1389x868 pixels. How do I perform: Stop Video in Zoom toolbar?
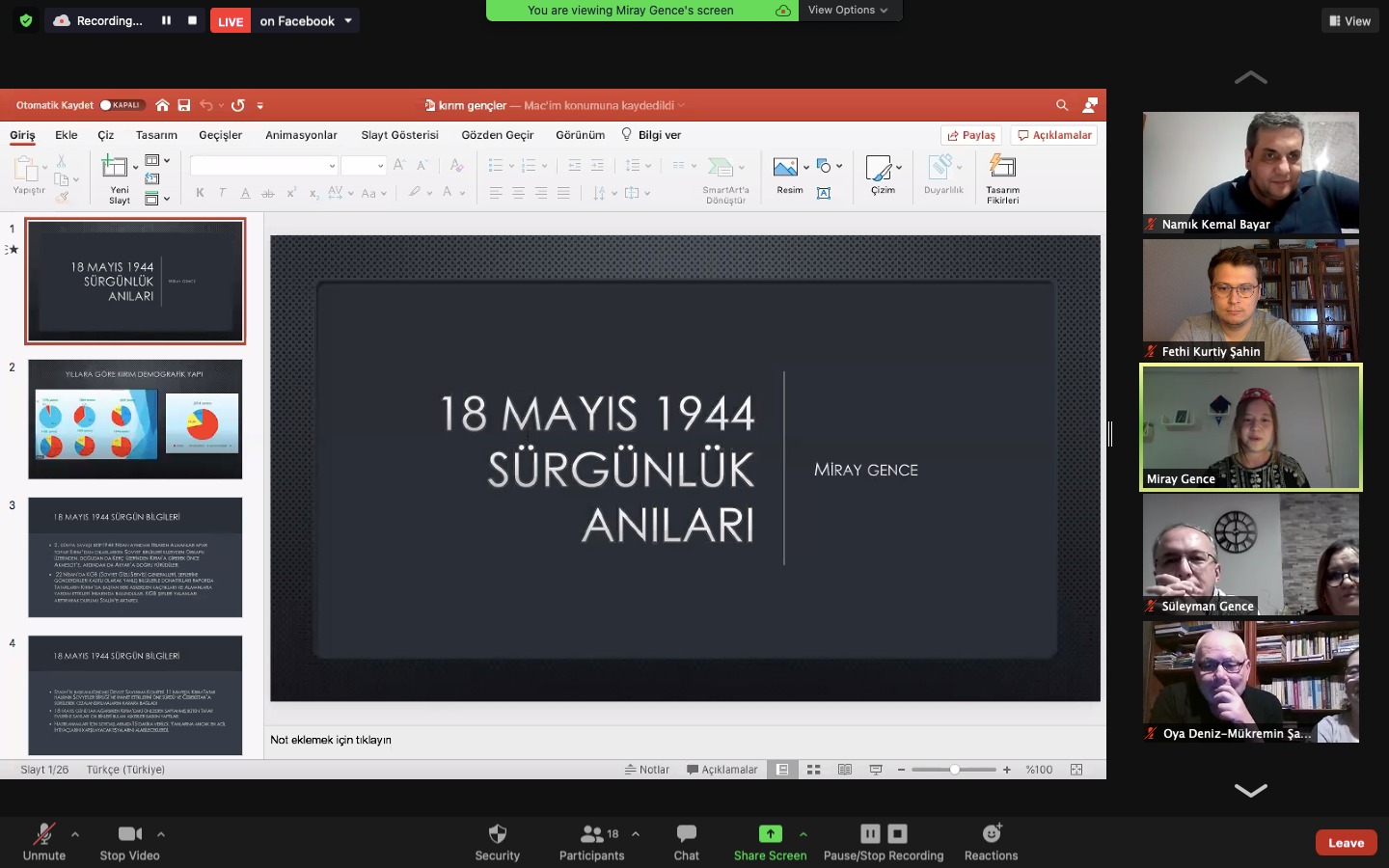pos(130,842)
